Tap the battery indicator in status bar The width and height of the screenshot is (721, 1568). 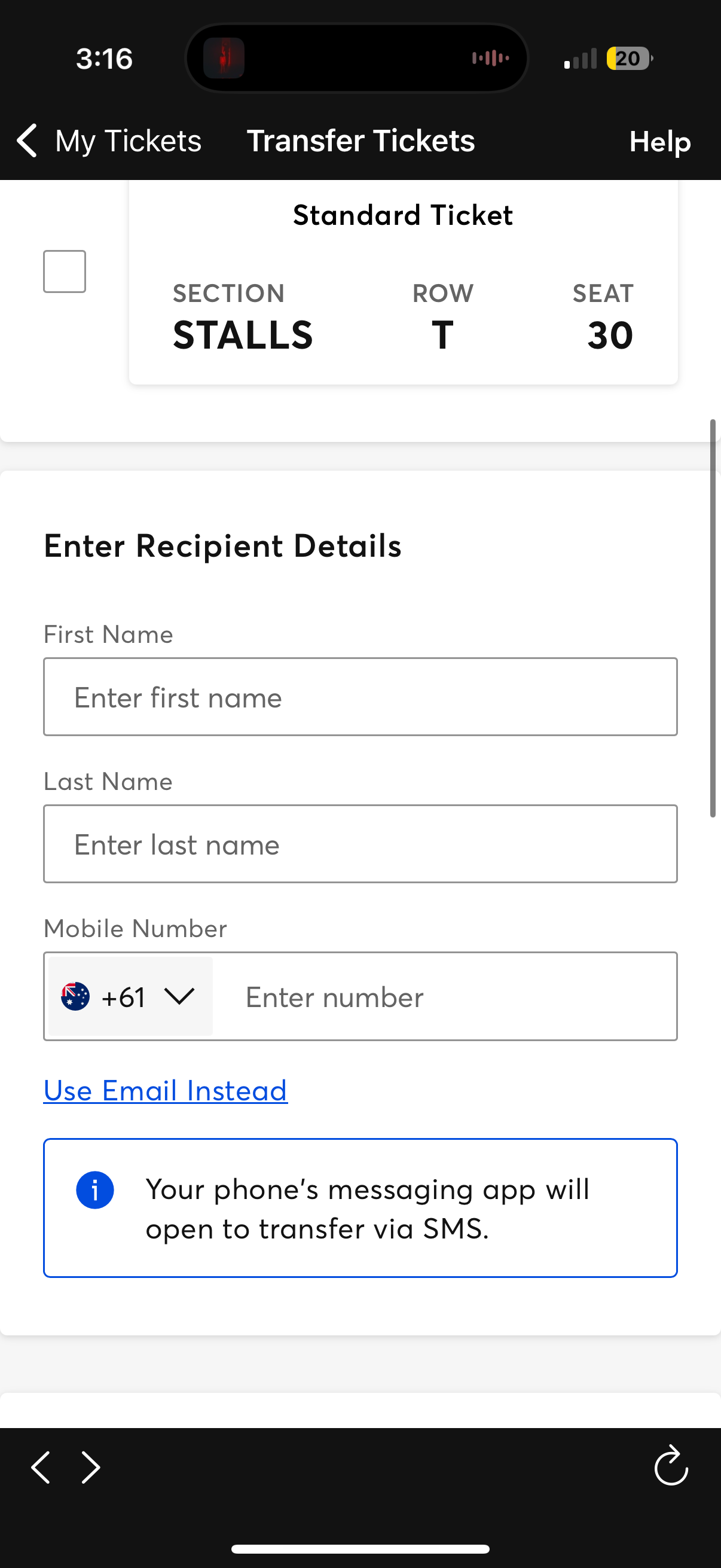(628, 59)
